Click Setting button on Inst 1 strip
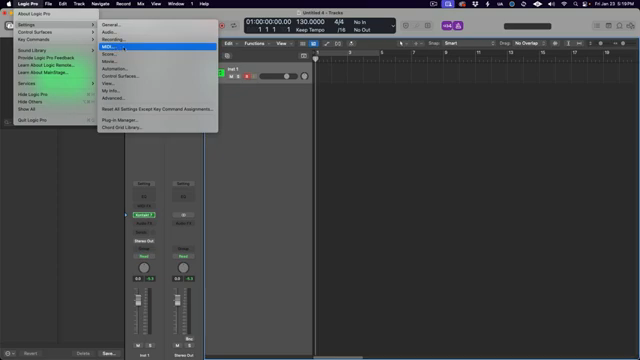Viewport: 640px width, 360px height. point(144,184)
